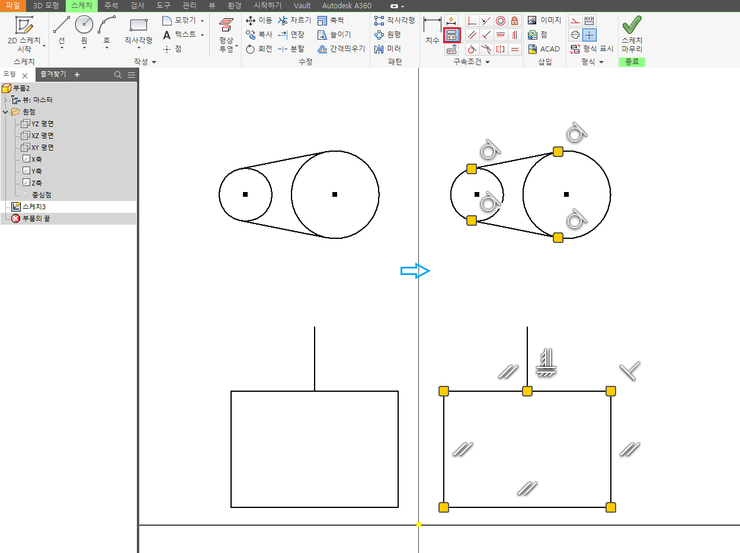Select 스케치3 in the model browser
Screen dimensions: 740x553
pos(36,206)
